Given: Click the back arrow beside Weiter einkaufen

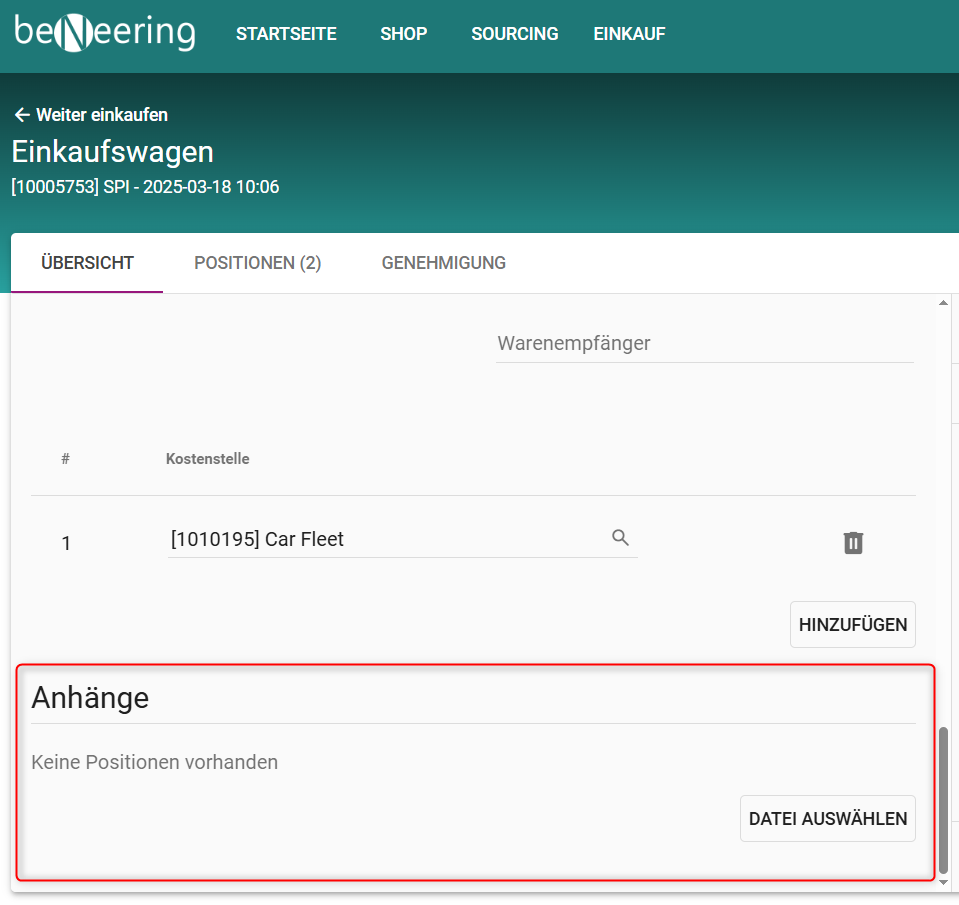Looking at the screenshot, I should (21, 115).
